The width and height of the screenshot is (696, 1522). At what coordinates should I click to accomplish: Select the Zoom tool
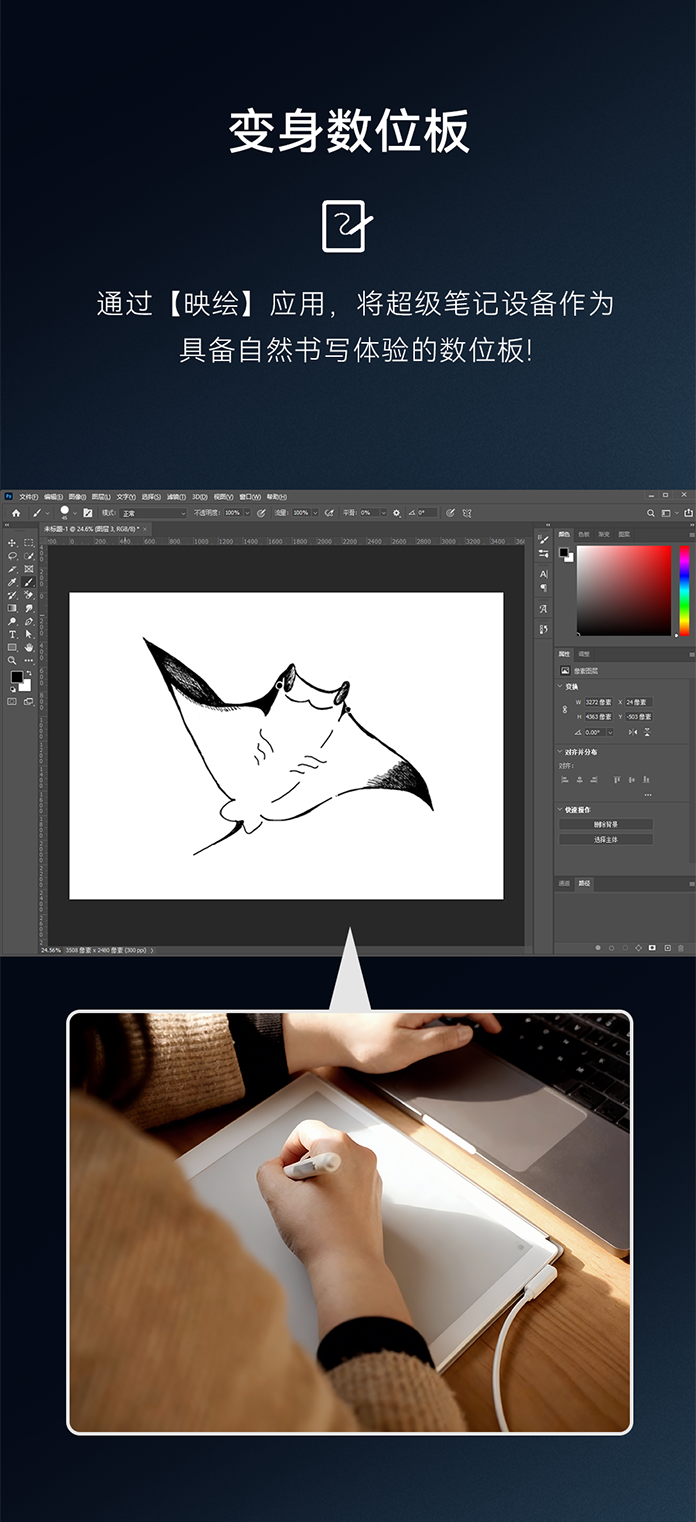tap(11, 660)
